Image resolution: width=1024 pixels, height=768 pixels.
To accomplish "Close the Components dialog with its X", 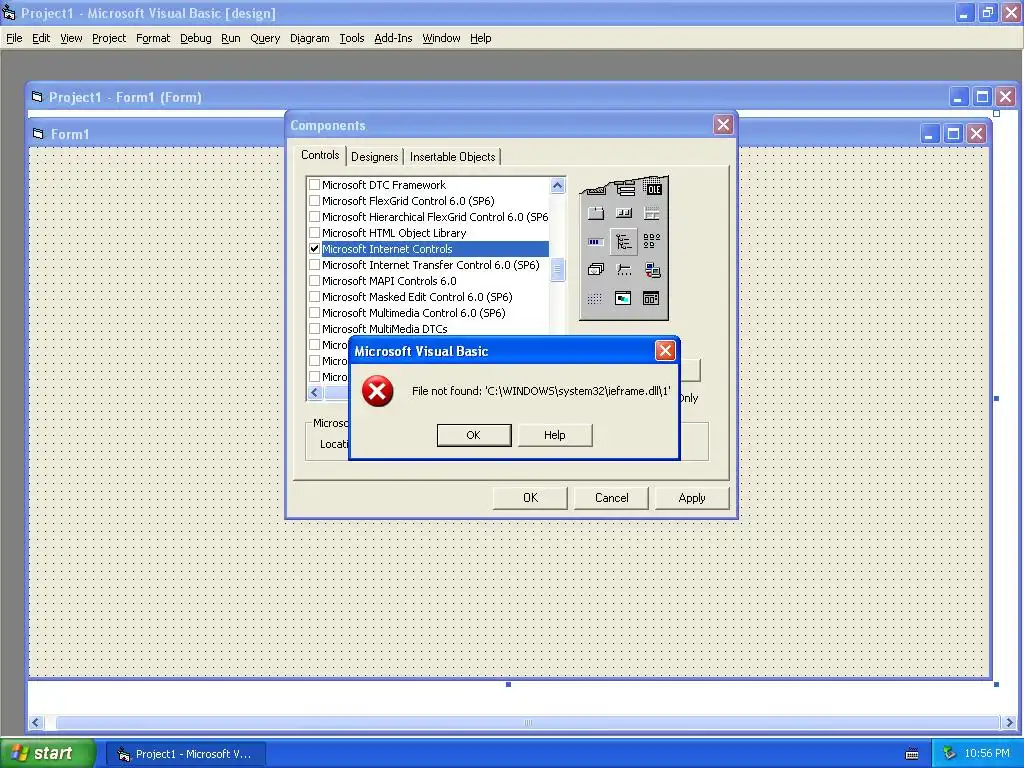I will [723, 125].
